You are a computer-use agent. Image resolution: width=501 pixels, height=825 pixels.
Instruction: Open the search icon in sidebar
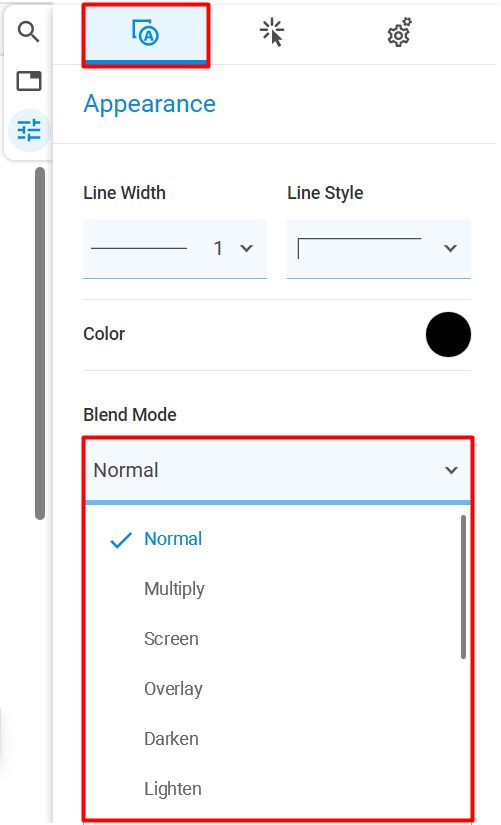tap(28, 32)
